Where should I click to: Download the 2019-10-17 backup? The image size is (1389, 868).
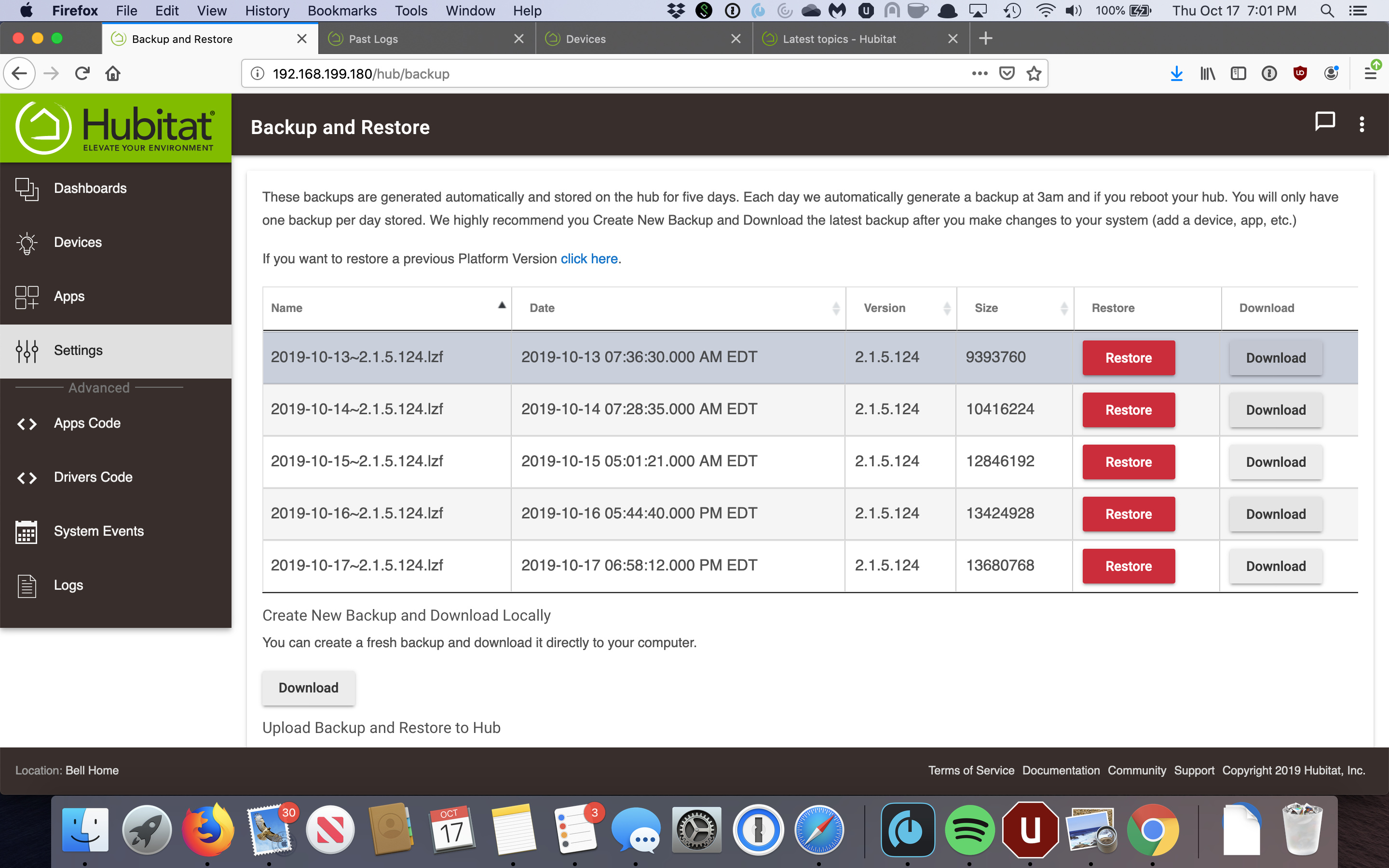[1275, 566]
